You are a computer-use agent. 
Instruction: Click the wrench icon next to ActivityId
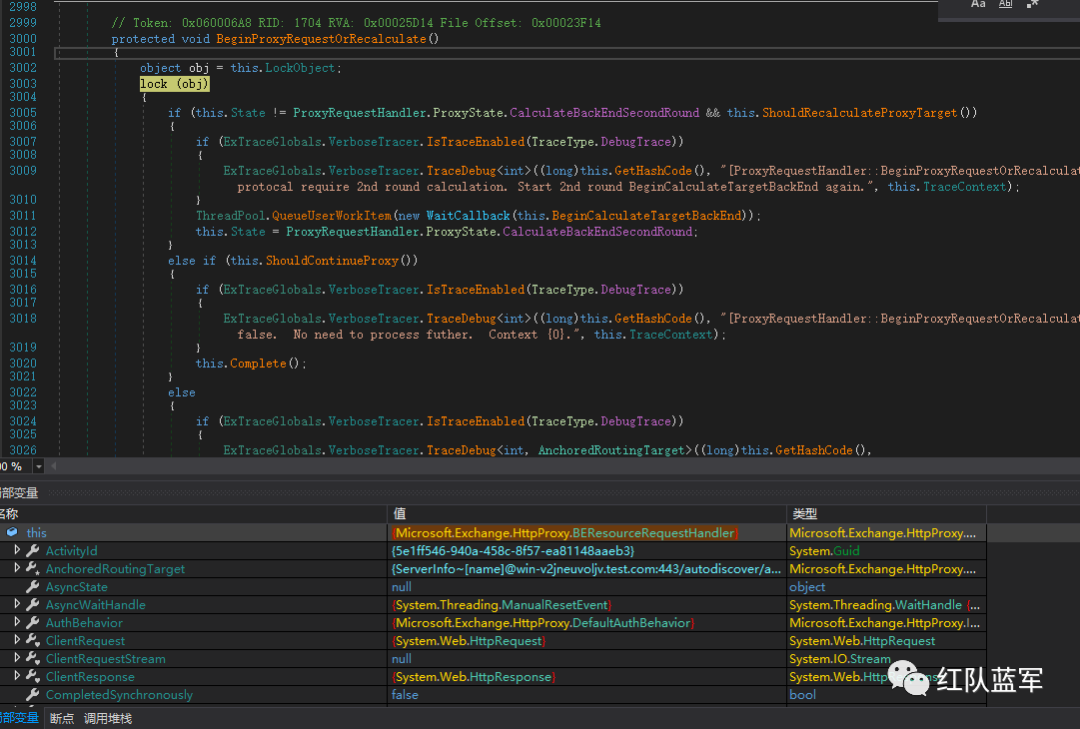coord(32,551)
